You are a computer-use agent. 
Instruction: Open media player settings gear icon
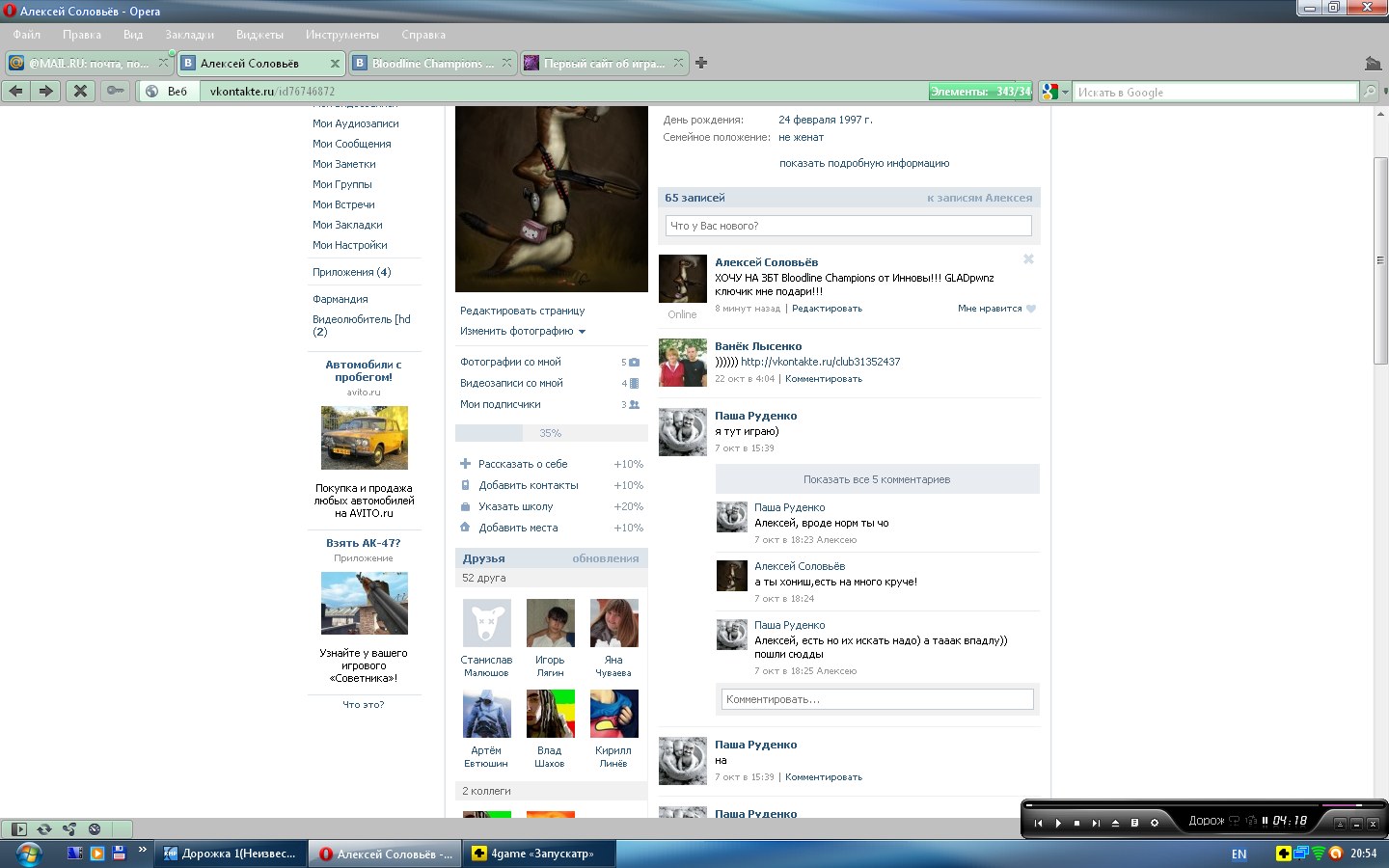pos(1154,823)
